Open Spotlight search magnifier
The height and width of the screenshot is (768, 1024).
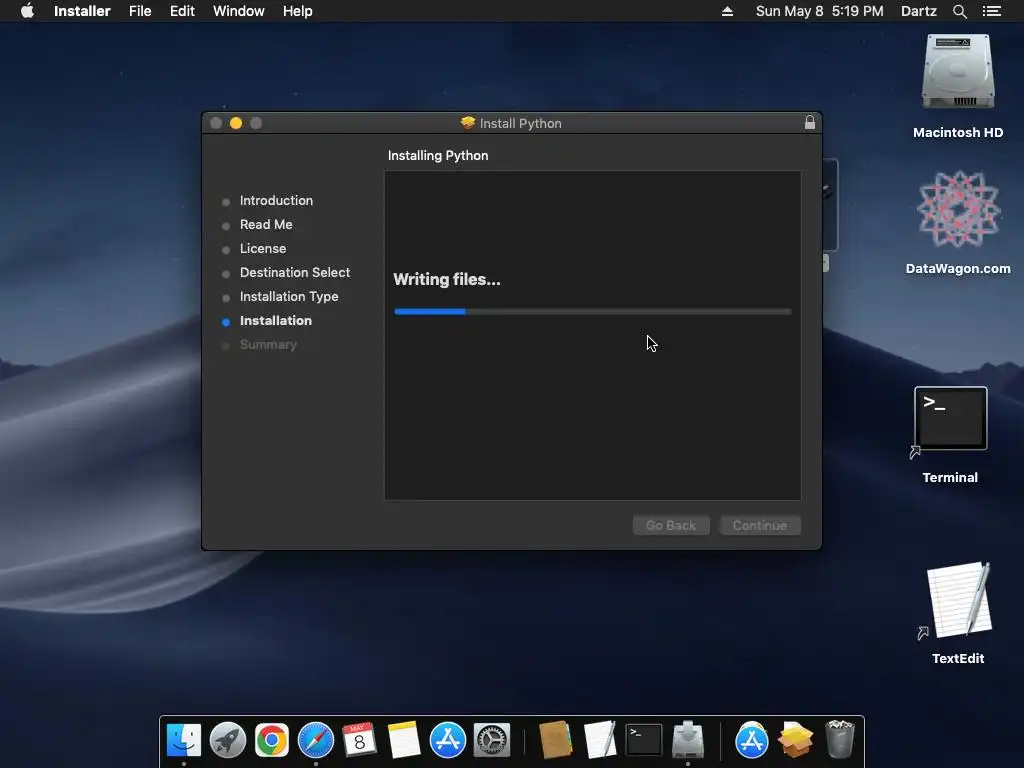pyautogui.click(x=959, y=11)
